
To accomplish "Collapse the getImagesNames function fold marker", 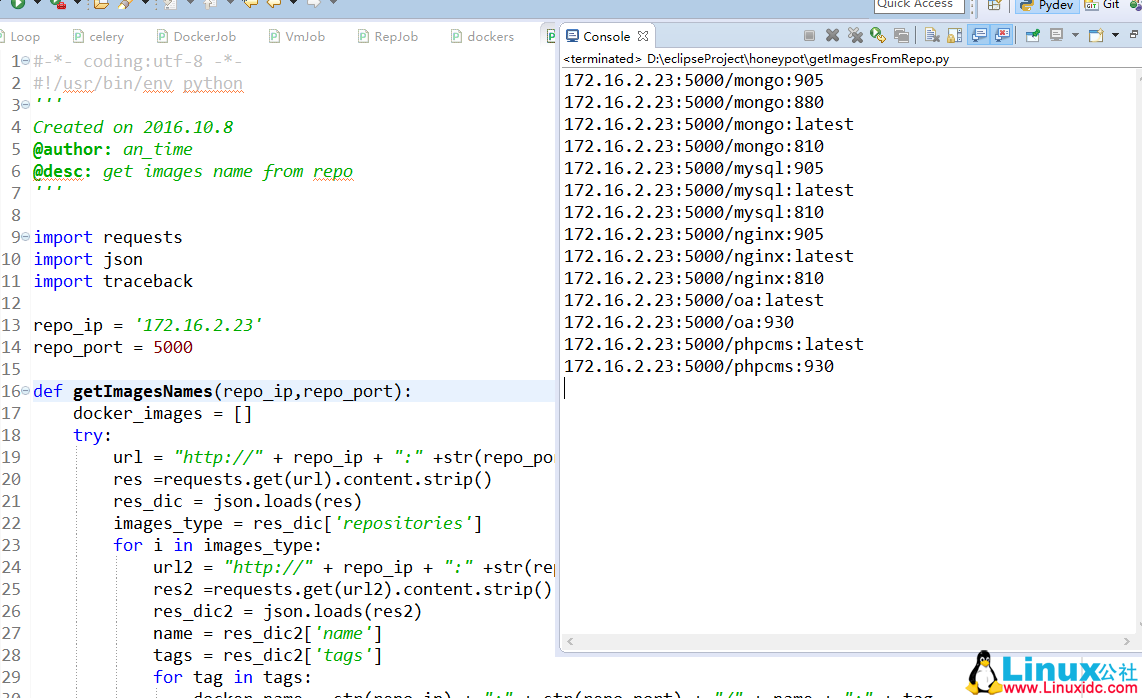I will 25,391.
